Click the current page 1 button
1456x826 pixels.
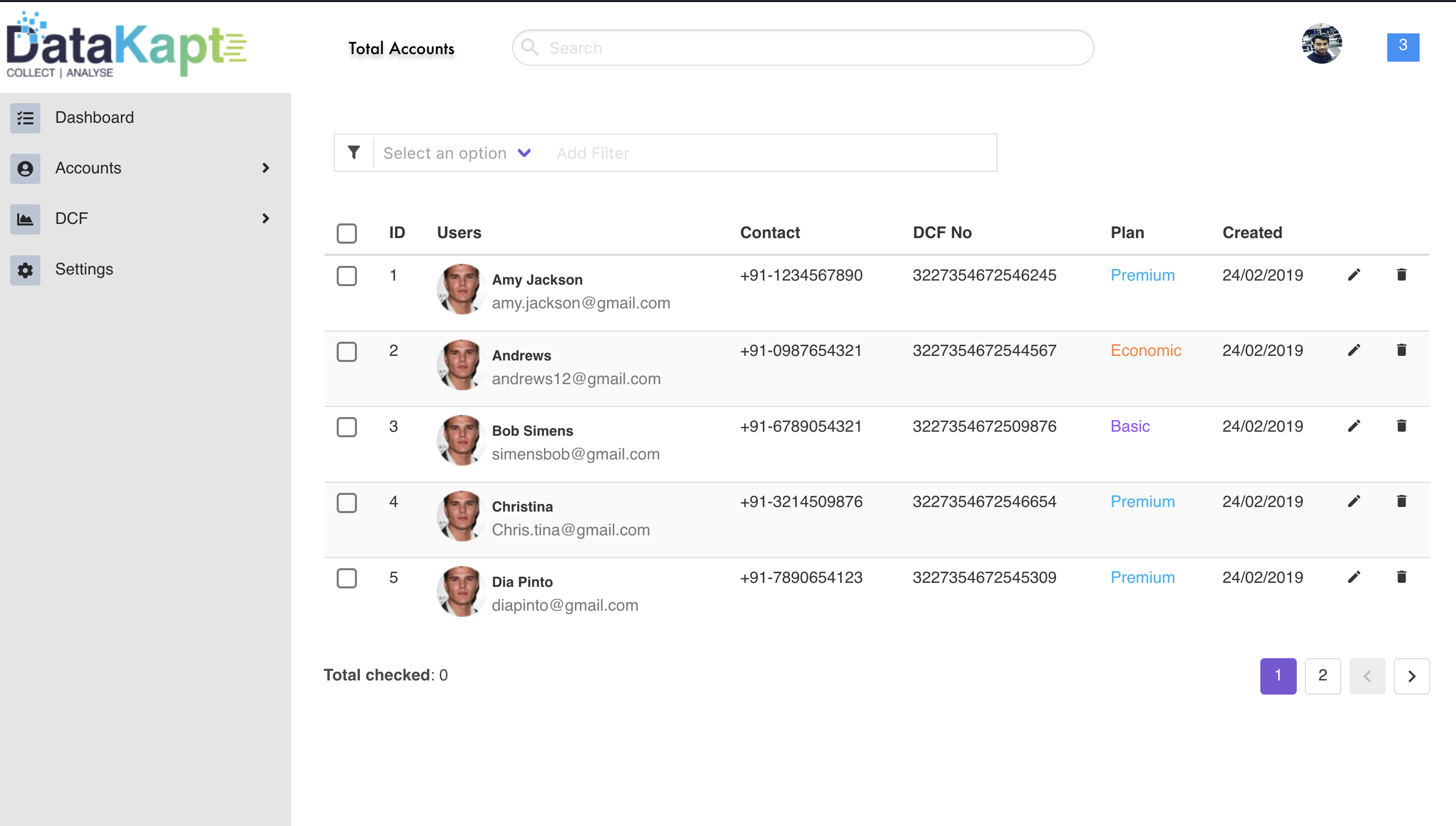coord(1278,676)
